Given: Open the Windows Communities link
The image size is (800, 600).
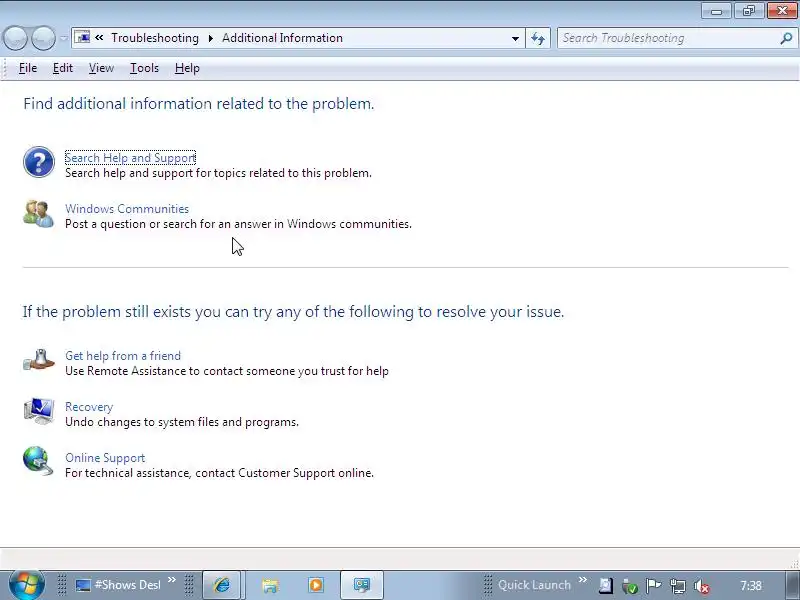Looking at the screenshot, I should (127, 209).
